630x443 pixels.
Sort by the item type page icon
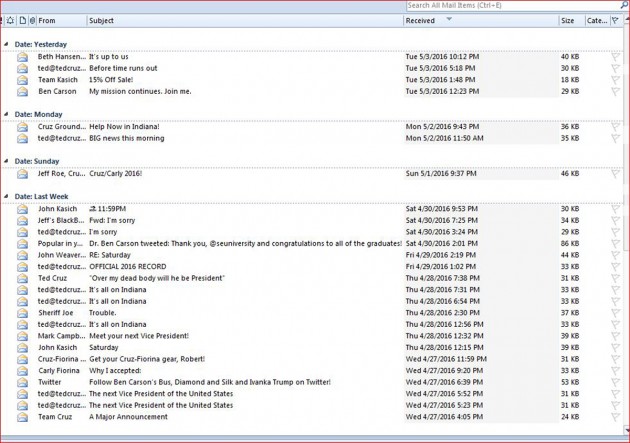(x=22, y=20)
